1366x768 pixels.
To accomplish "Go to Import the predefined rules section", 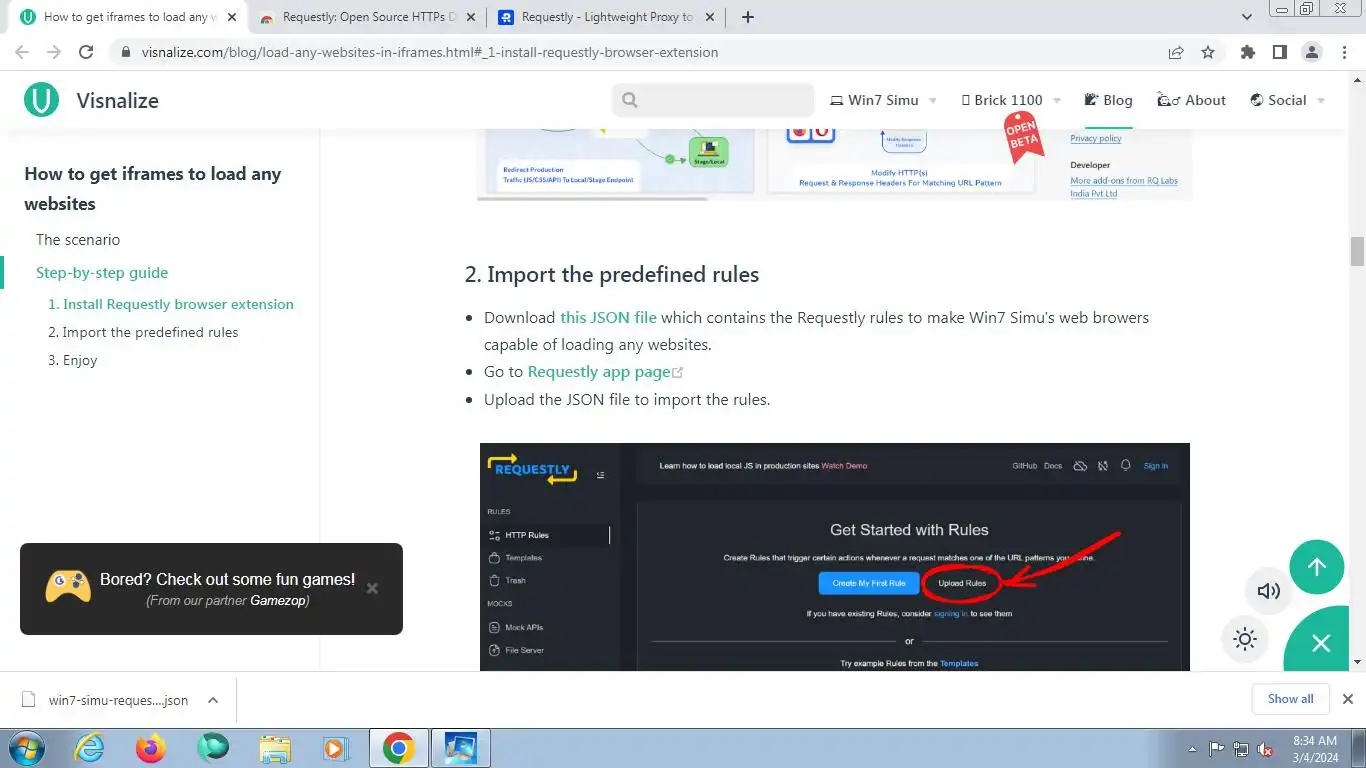I will 143,332.
